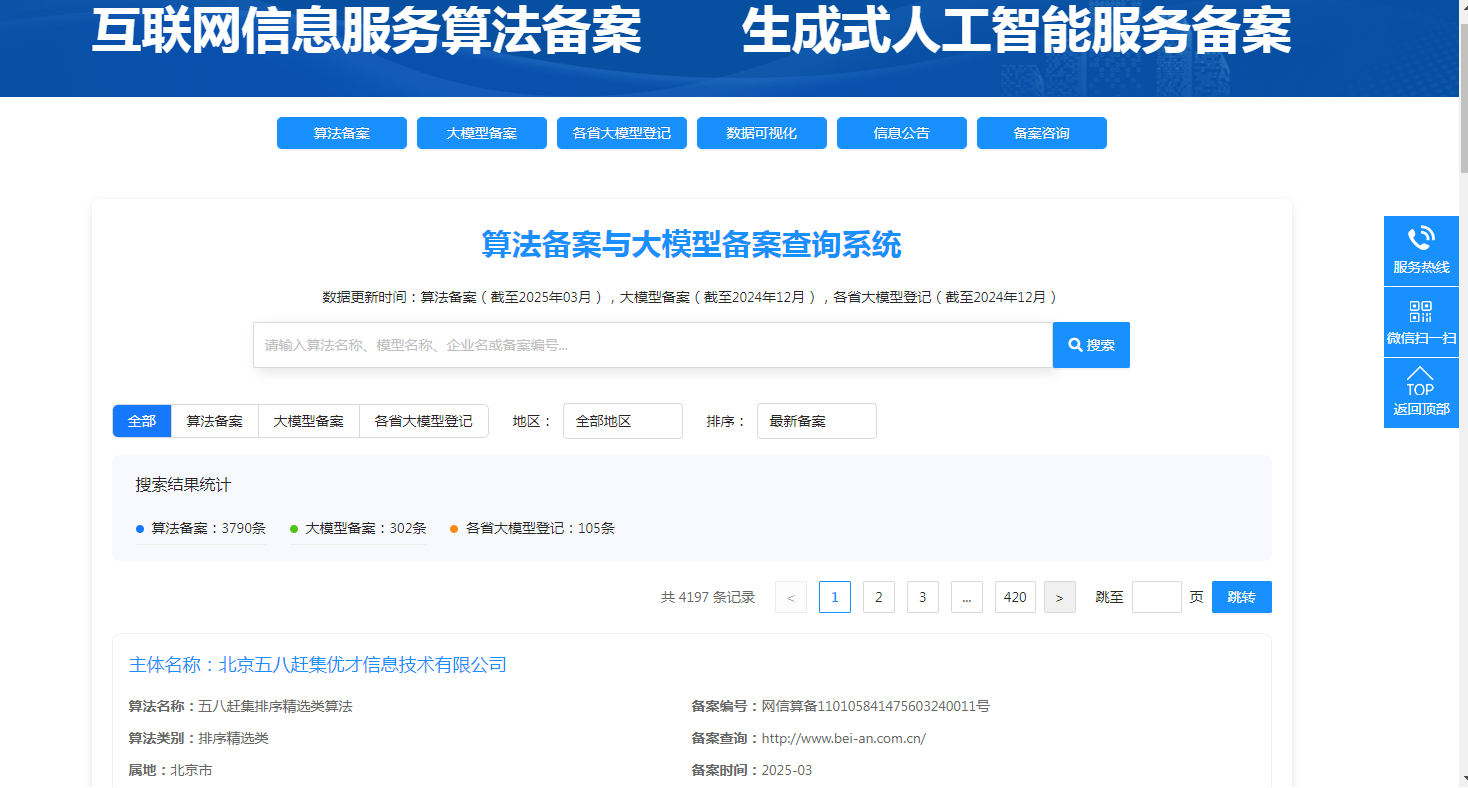Switch to 算法备案 filter tab
Viewport: 1468px width, 788px height.
(x=215, y=421)
